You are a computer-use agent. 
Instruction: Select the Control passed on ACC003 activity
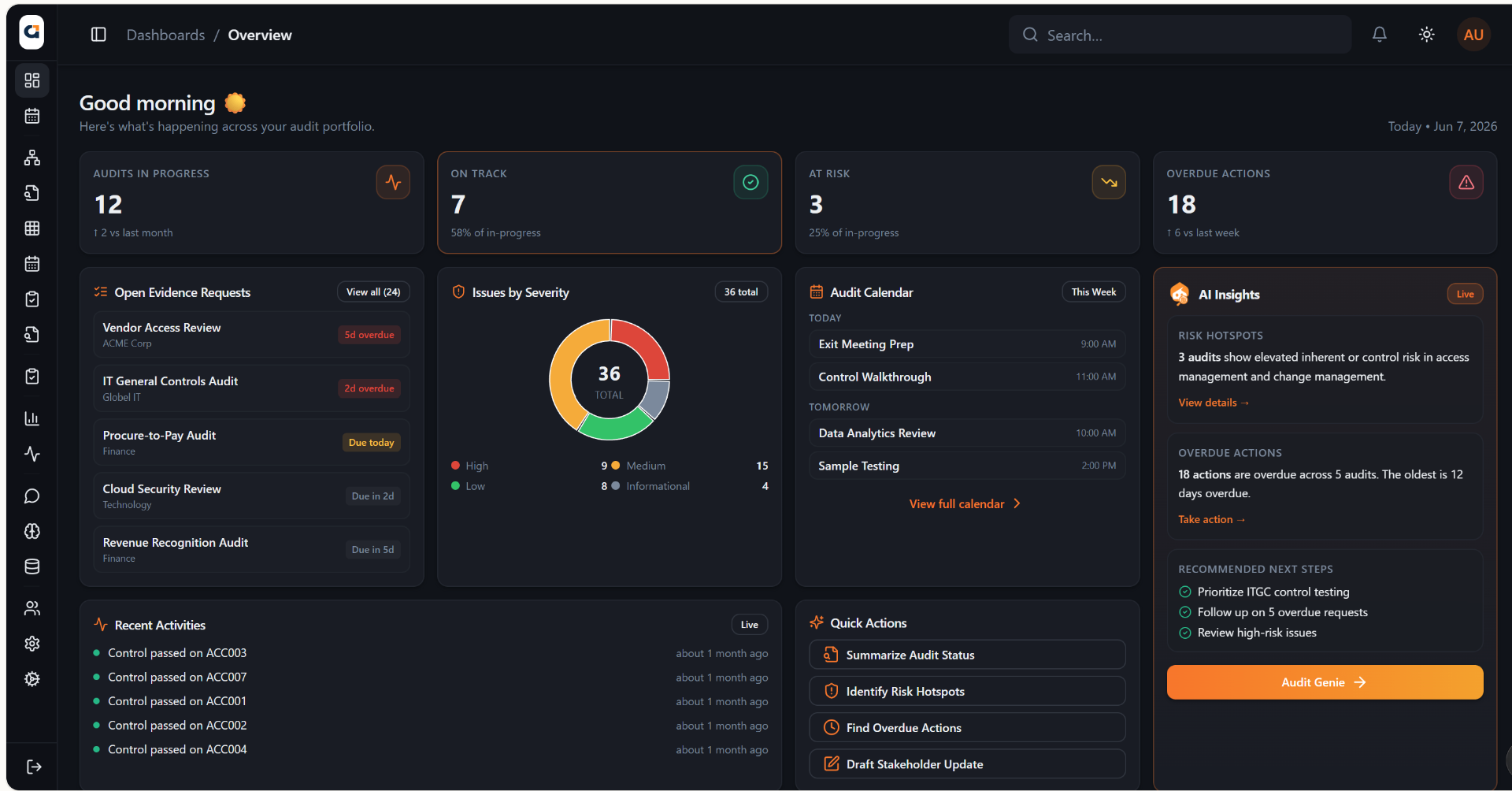[x=431, y=653]
